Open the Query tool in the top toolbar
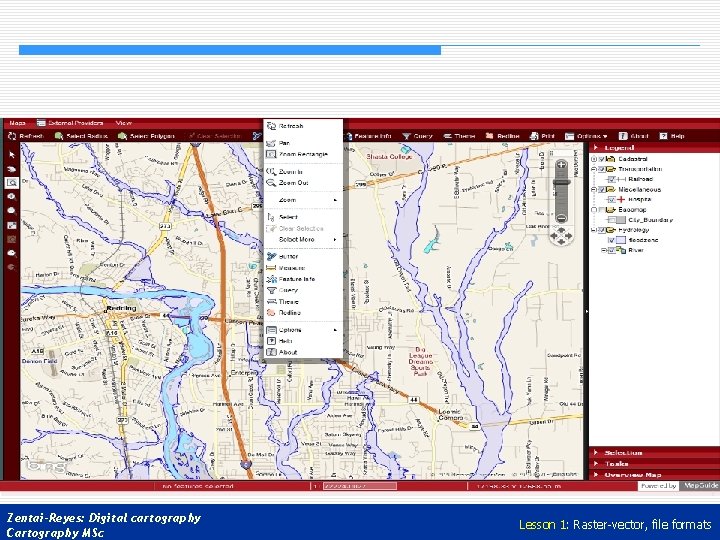This screenshot has width=720, height=540. pos(417,136)
